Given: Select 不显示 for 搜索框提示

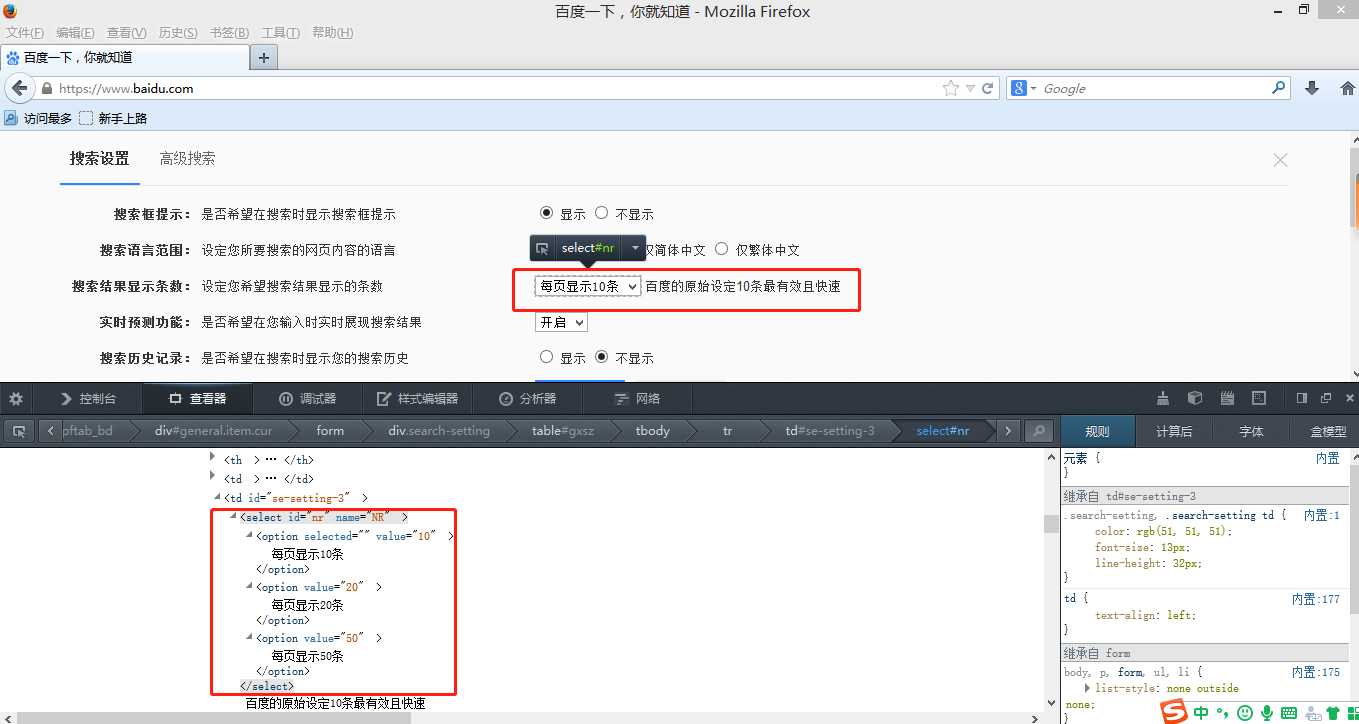Looking at the screenshot, I should point(601,213).
